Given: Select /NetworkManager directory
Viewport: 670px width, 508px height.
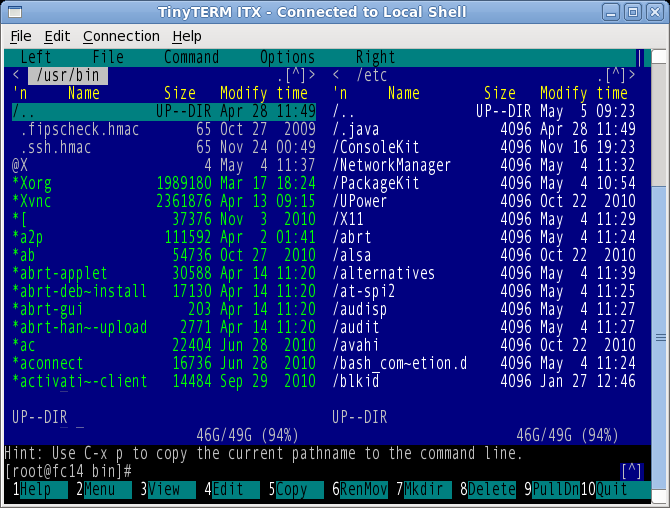Looking at the screenshot, I should tap(484, 165).
